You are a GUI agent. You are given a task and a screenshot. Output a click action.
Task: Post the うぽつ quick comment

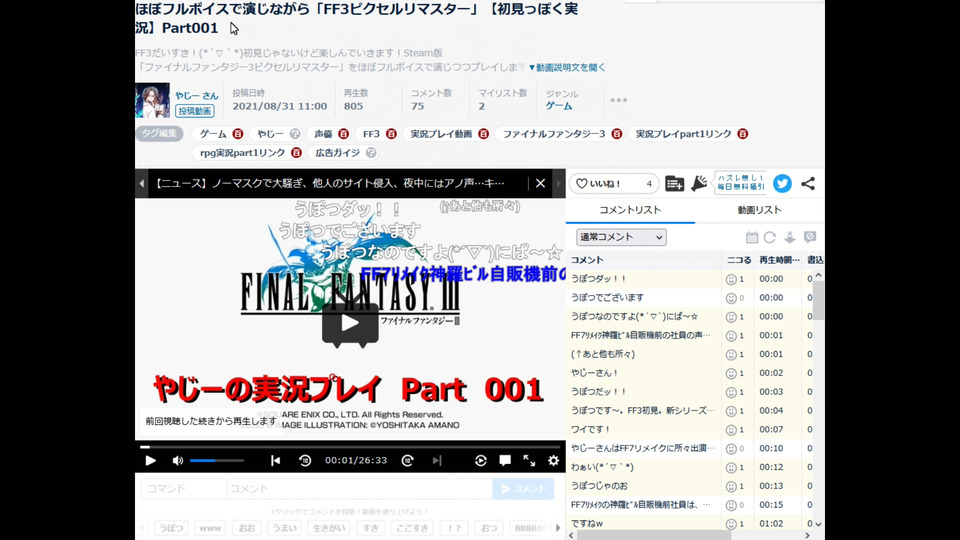pyautogui.click(x=171, y=528)
